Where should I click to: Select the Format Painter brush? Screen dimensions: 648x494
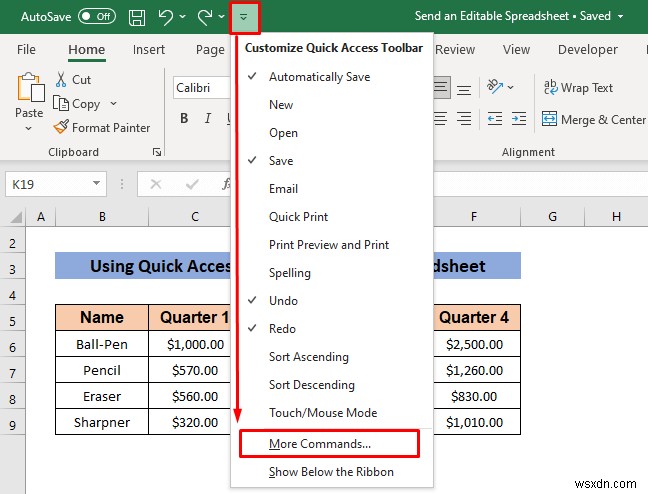click(x=61, y=127)
